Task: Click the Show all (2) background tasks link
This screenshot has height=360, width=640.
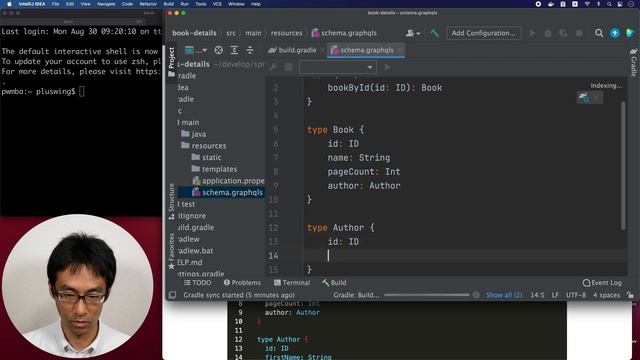Action: [504, 295]
